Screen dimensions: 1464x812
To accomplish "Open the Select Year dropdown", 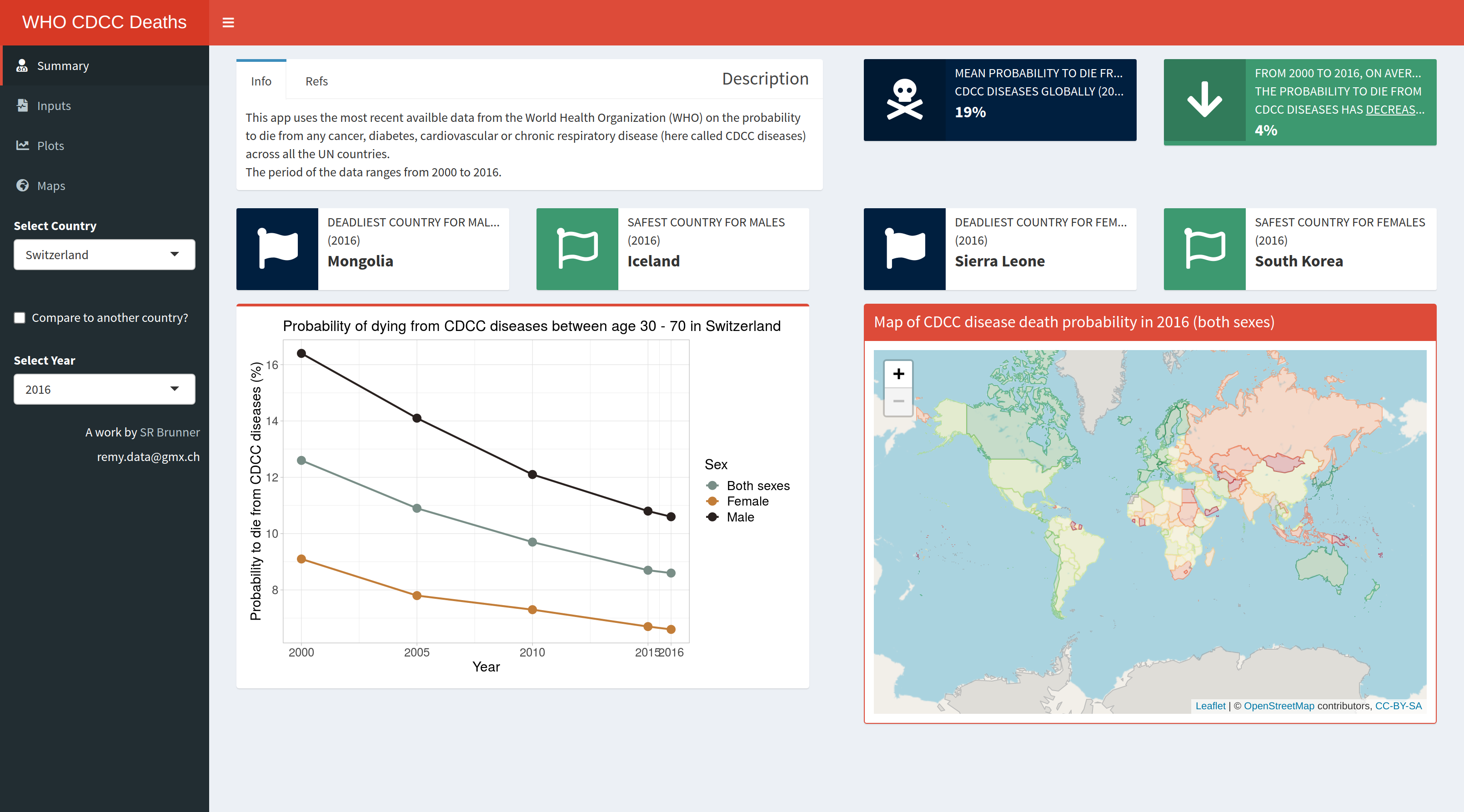I will pos(105,389).
